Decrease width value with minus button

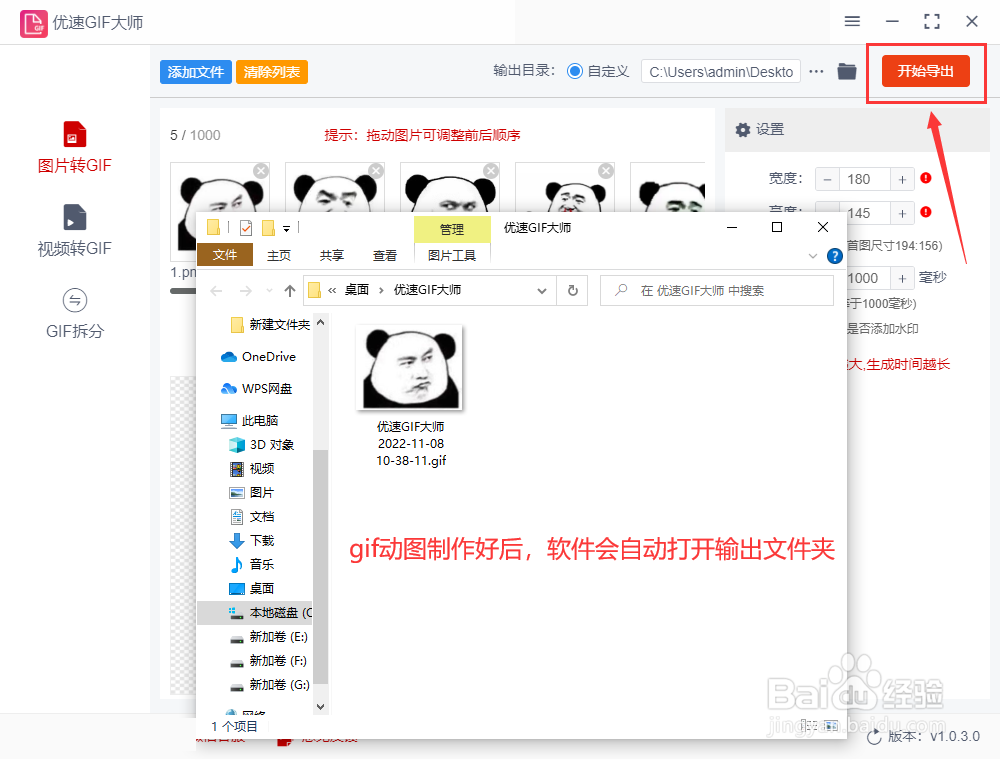(827, 179)
